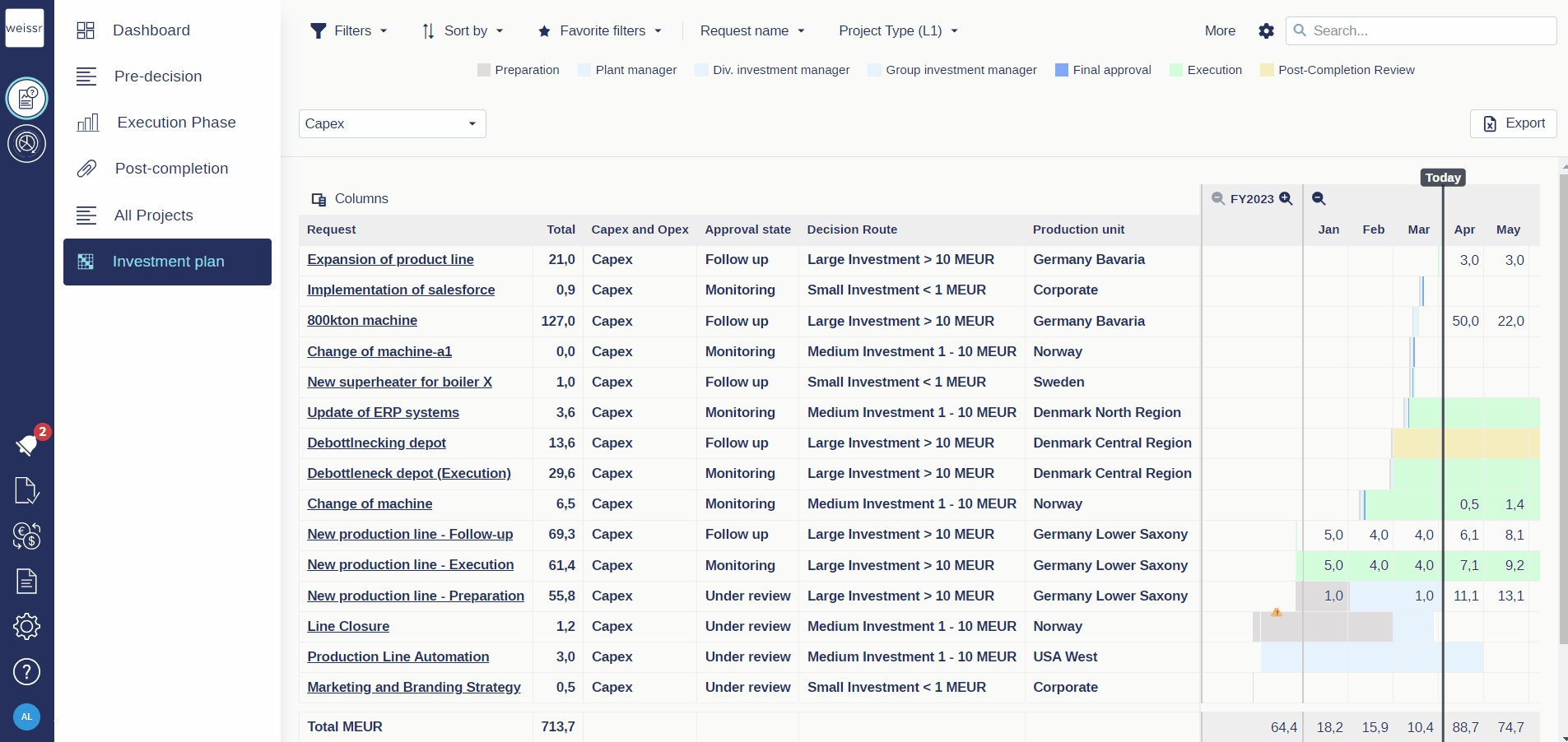Screen dimensions: 1568x742
Task: Open the Post-completion section
Action: point(167,169)
